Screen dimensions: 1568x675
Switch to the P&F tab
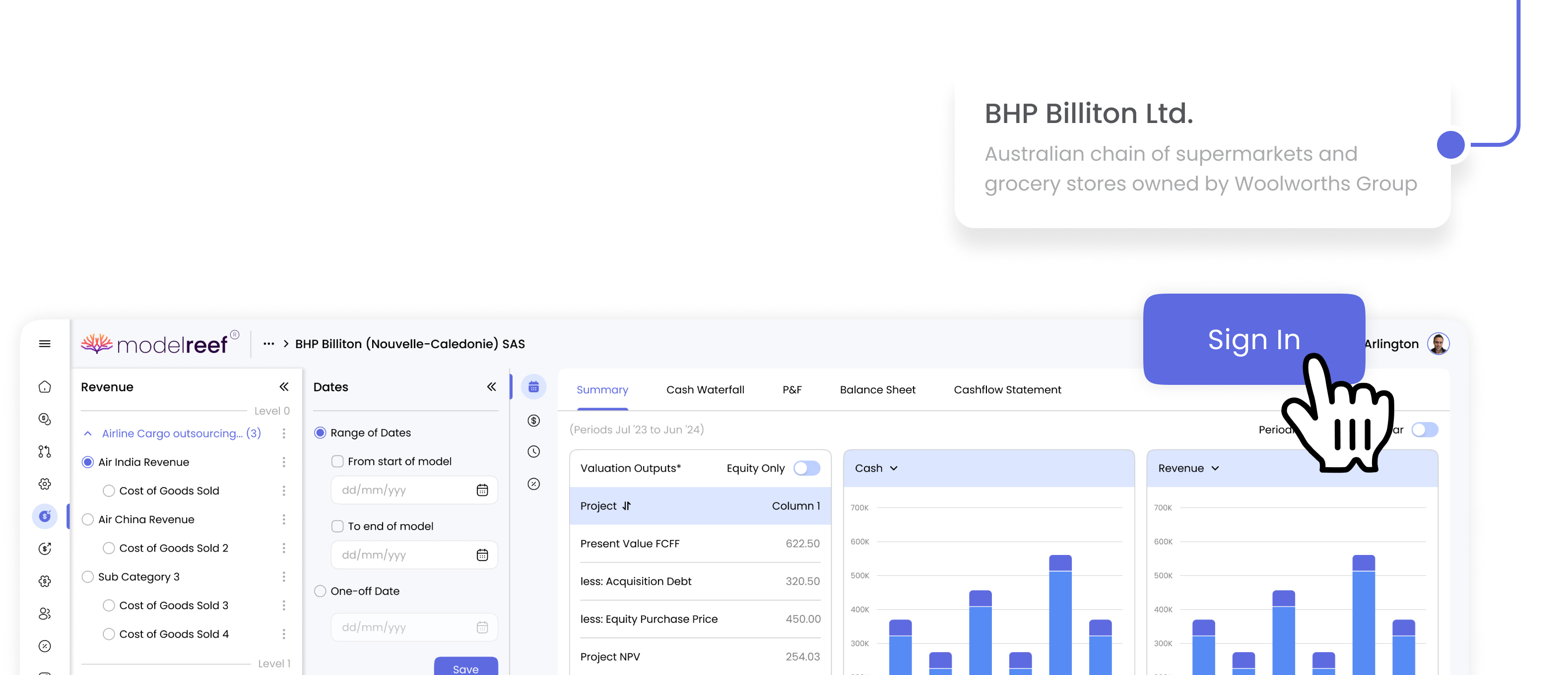792,390
